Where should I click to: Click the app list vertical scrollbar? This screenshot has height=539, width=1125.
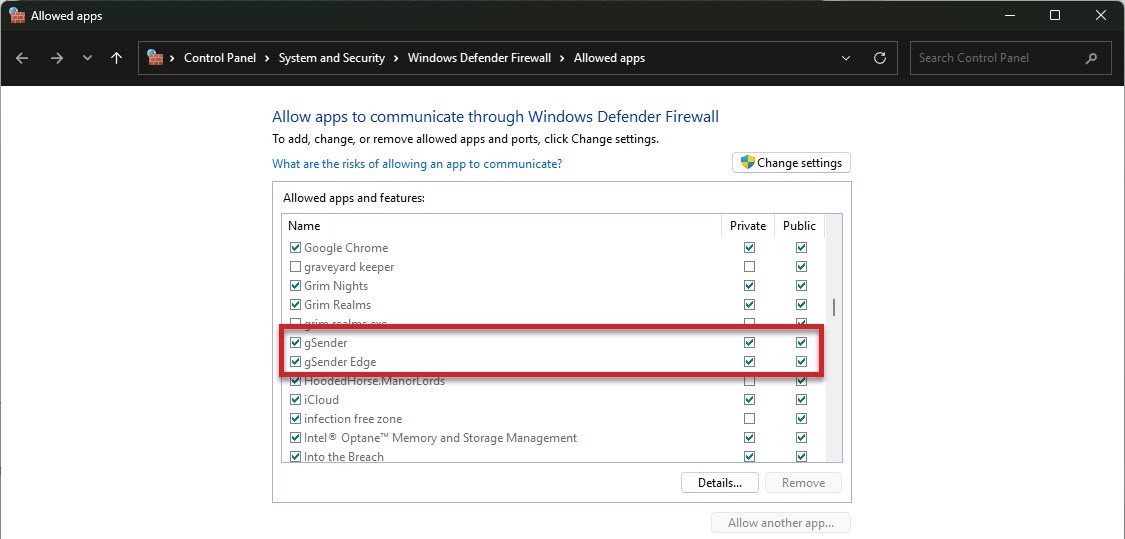[x=834, y=308]
